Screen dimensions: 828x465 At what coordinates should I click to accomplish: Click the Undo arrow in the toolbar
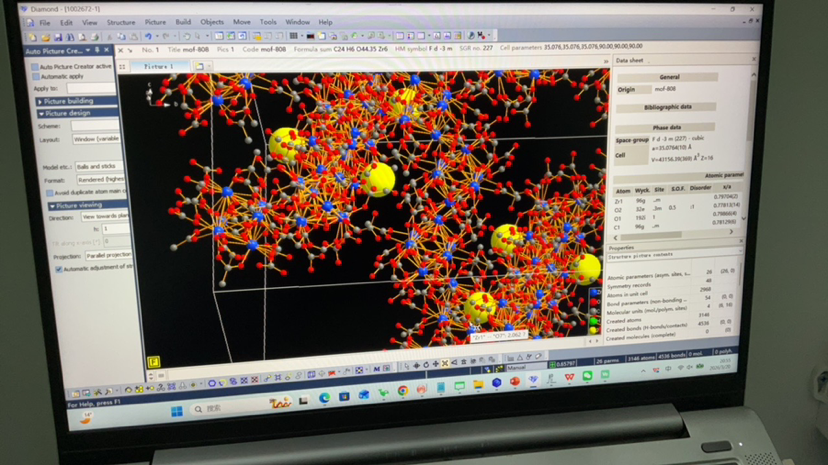tap(148, 37)
